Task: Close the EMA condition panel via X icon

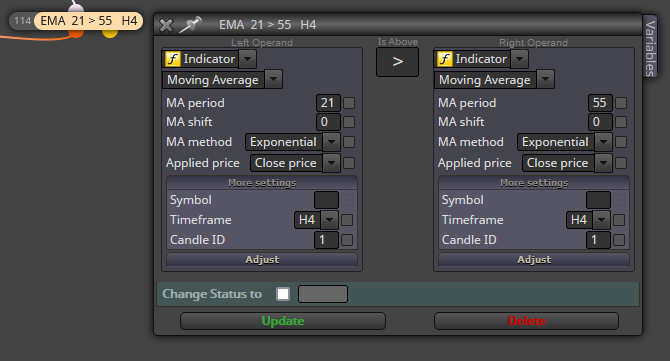Action: point(166,25)
